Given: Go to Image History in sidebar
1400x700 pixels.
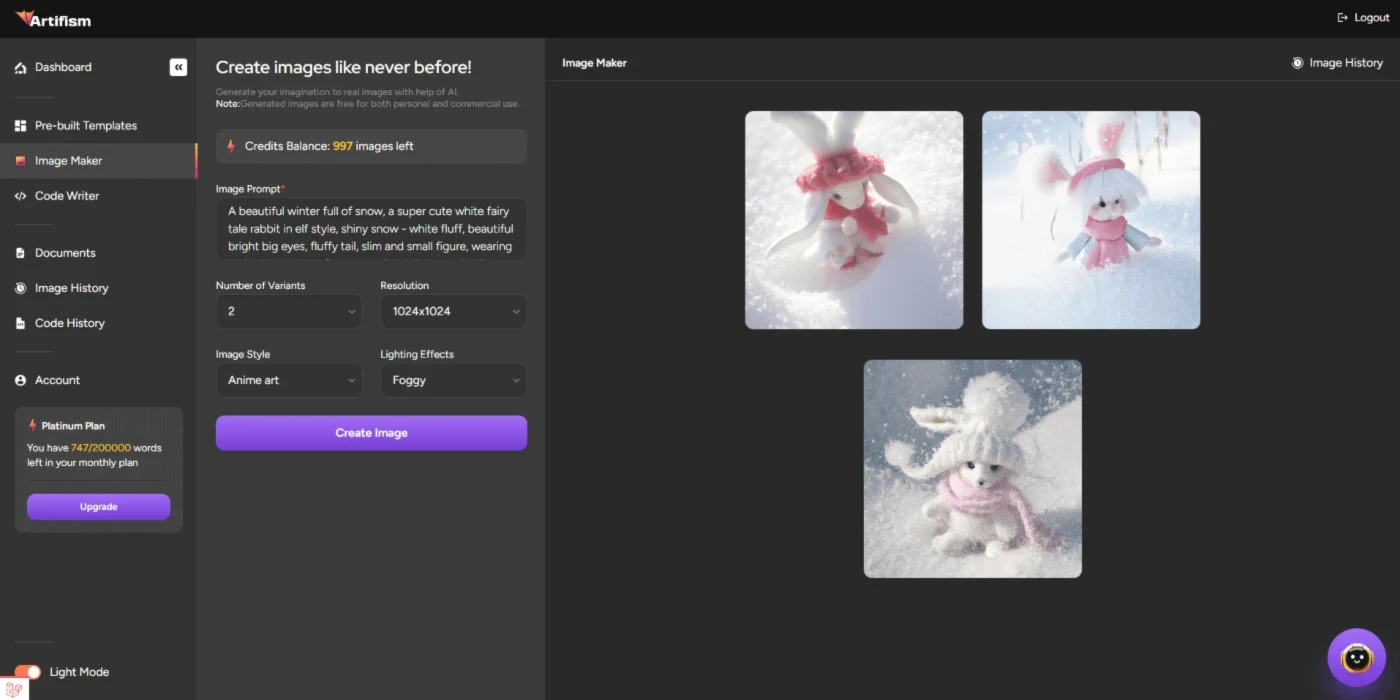Looking at the screenshot, I should [71, 288].
